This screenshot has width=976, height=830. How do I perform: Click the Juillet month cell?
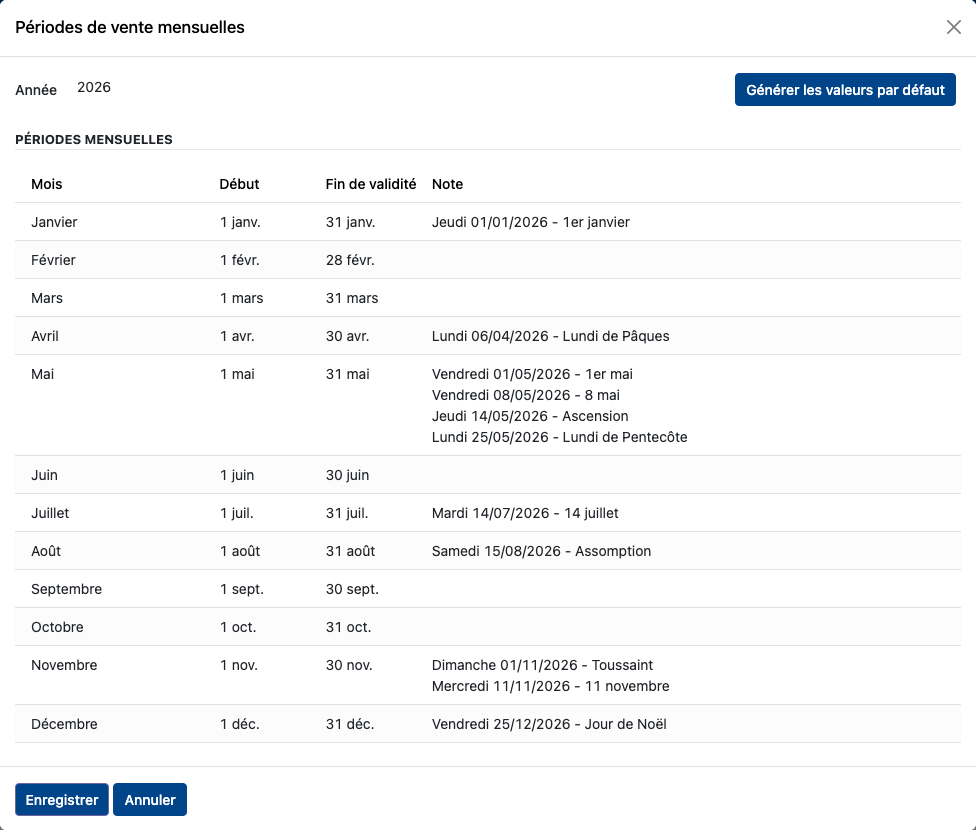click(x=50, y=513)
